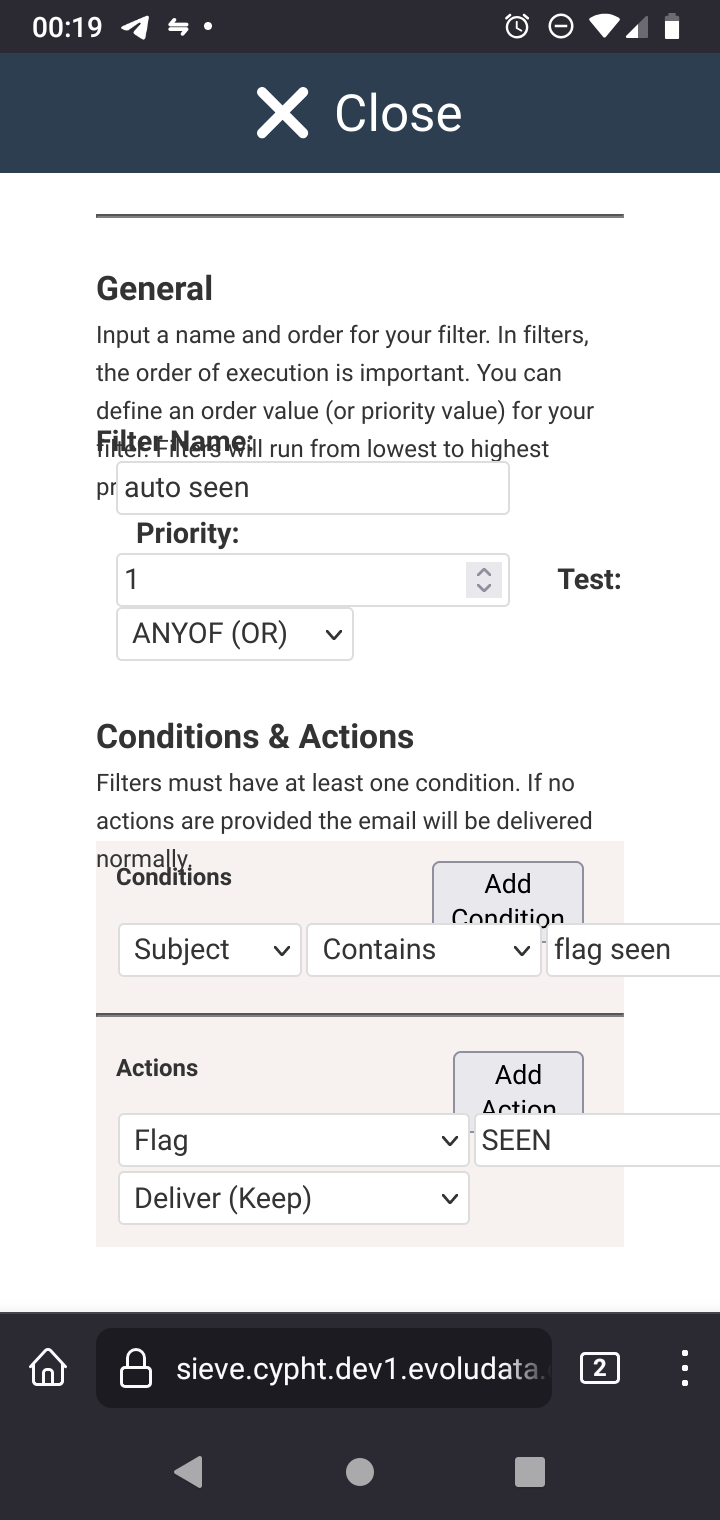Click the 'flag seen' condition value field
Screen dimensions: 720x1520
(632, 949)
